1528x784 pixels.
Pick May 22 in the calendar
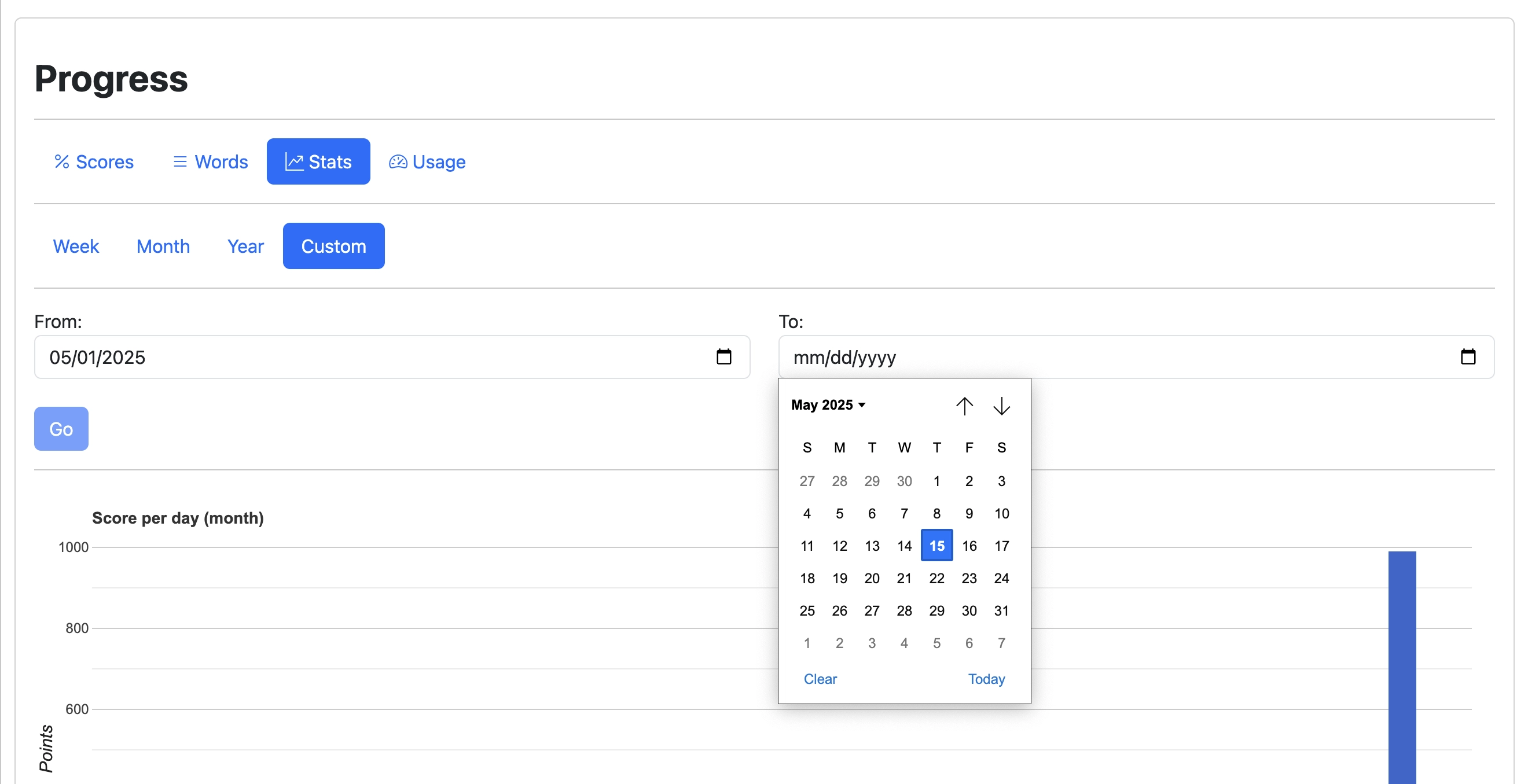936,578
